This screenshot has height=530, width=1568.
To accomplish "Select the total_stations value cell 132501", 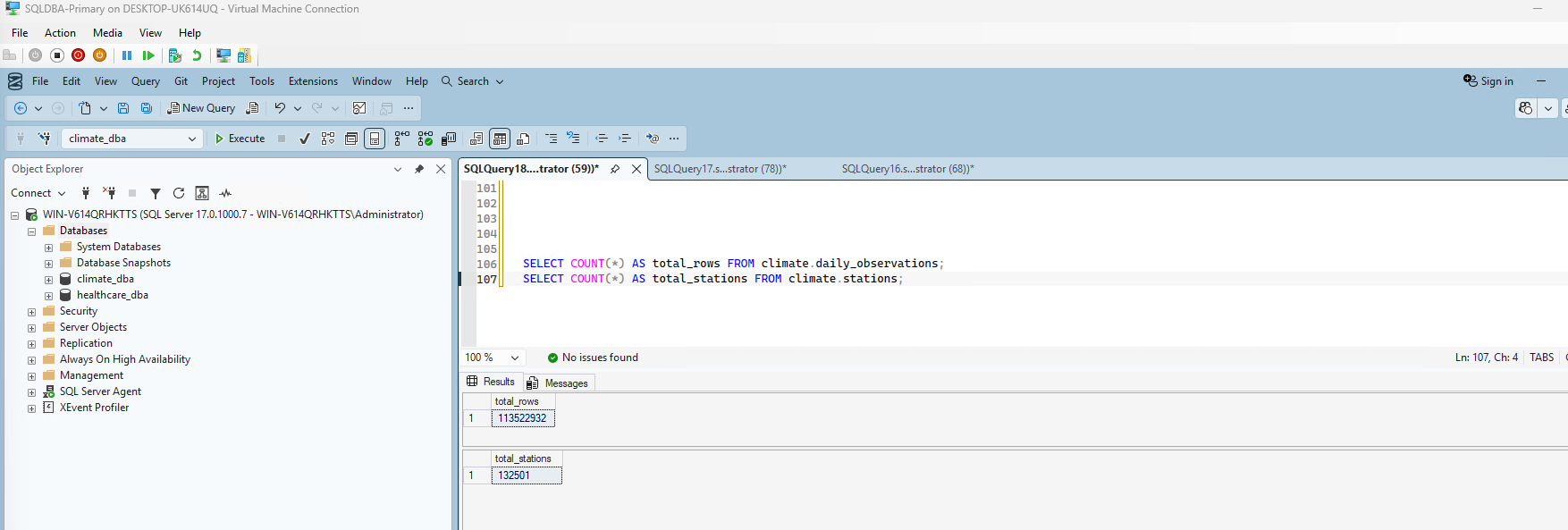I will [x=527, y=475].
